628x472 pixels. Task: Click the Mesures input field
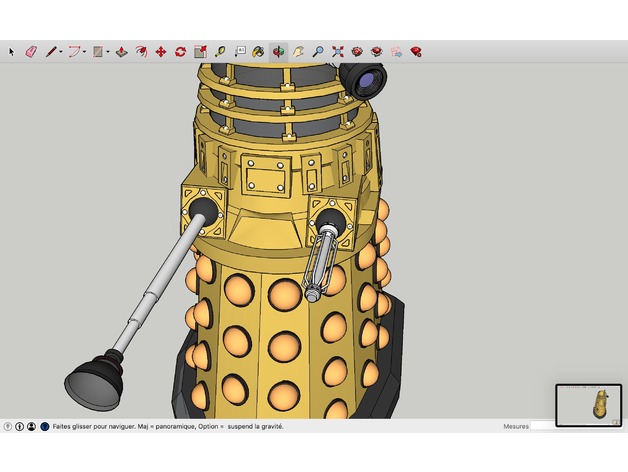click(x=543, y=426)
